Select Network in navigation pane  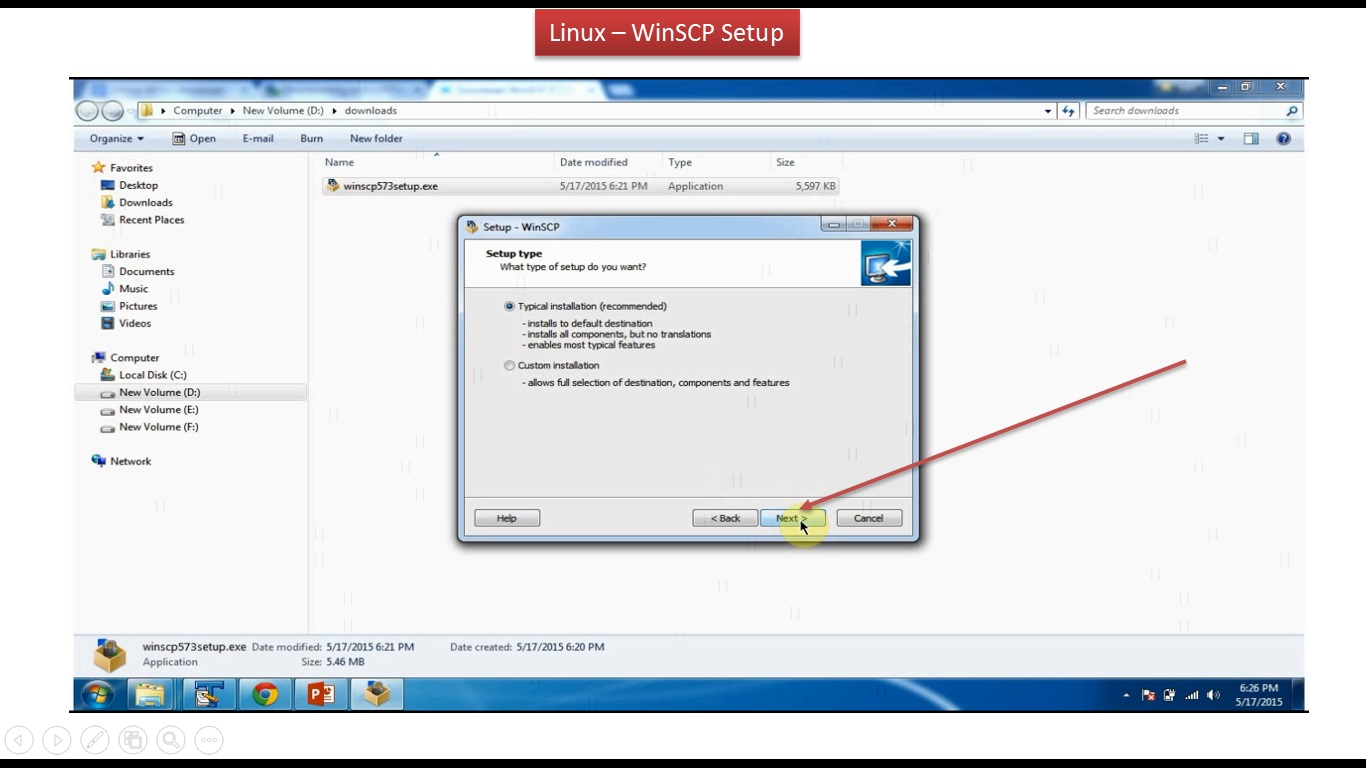pyautogui.click(x=121, y=461)
